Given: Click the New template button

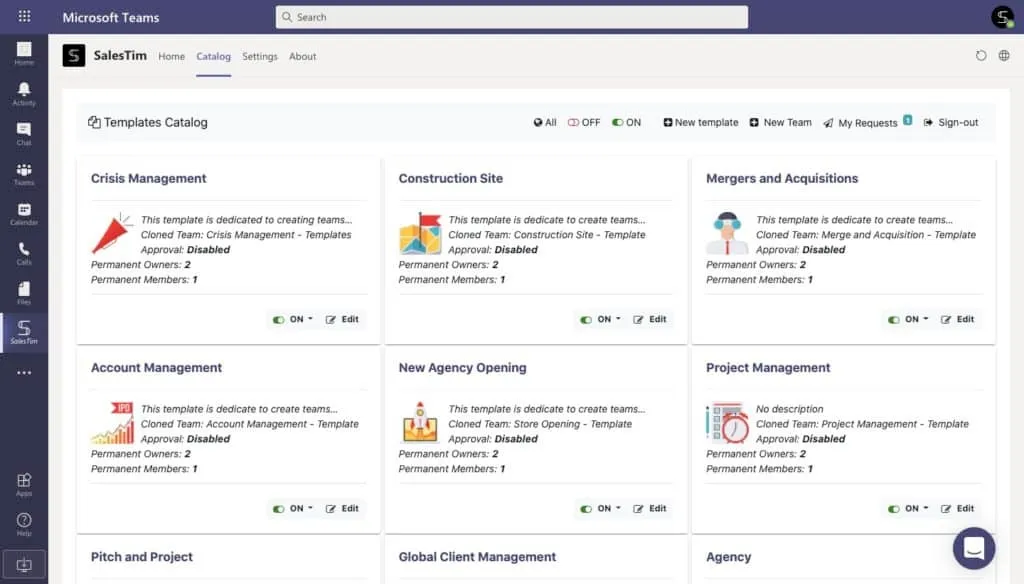Looking at the screenshot, I should click(x=700, y=122).
